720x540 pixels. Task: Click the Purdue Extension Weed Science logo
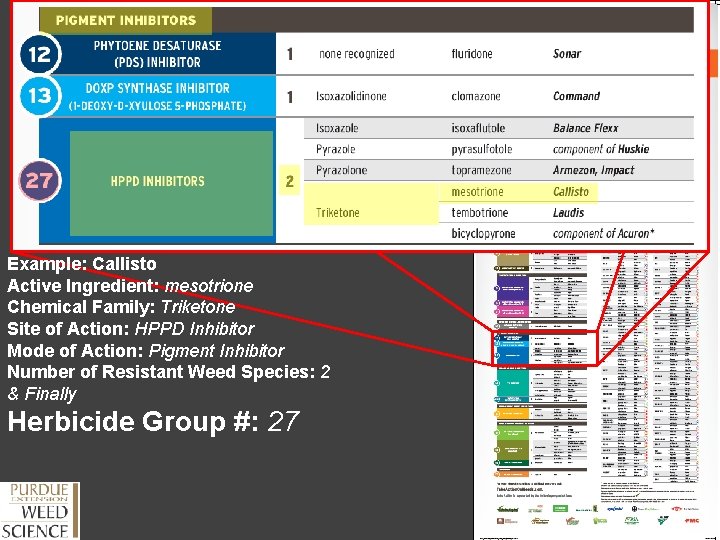point(40,511)
